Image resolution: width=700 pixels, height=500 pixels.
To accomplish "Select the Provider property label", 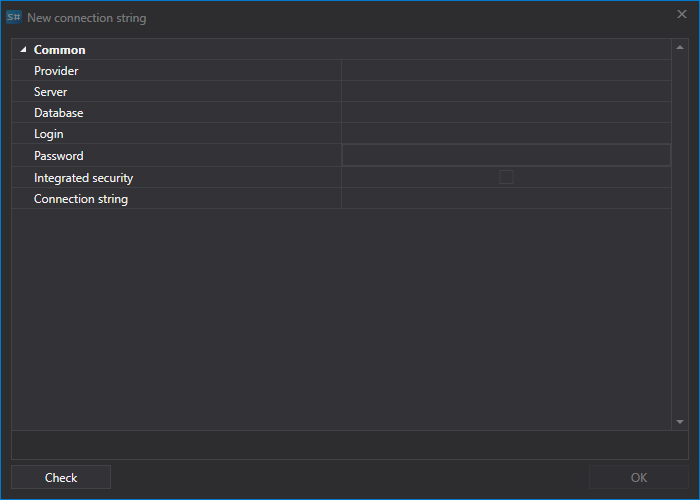I will (56, 71).
